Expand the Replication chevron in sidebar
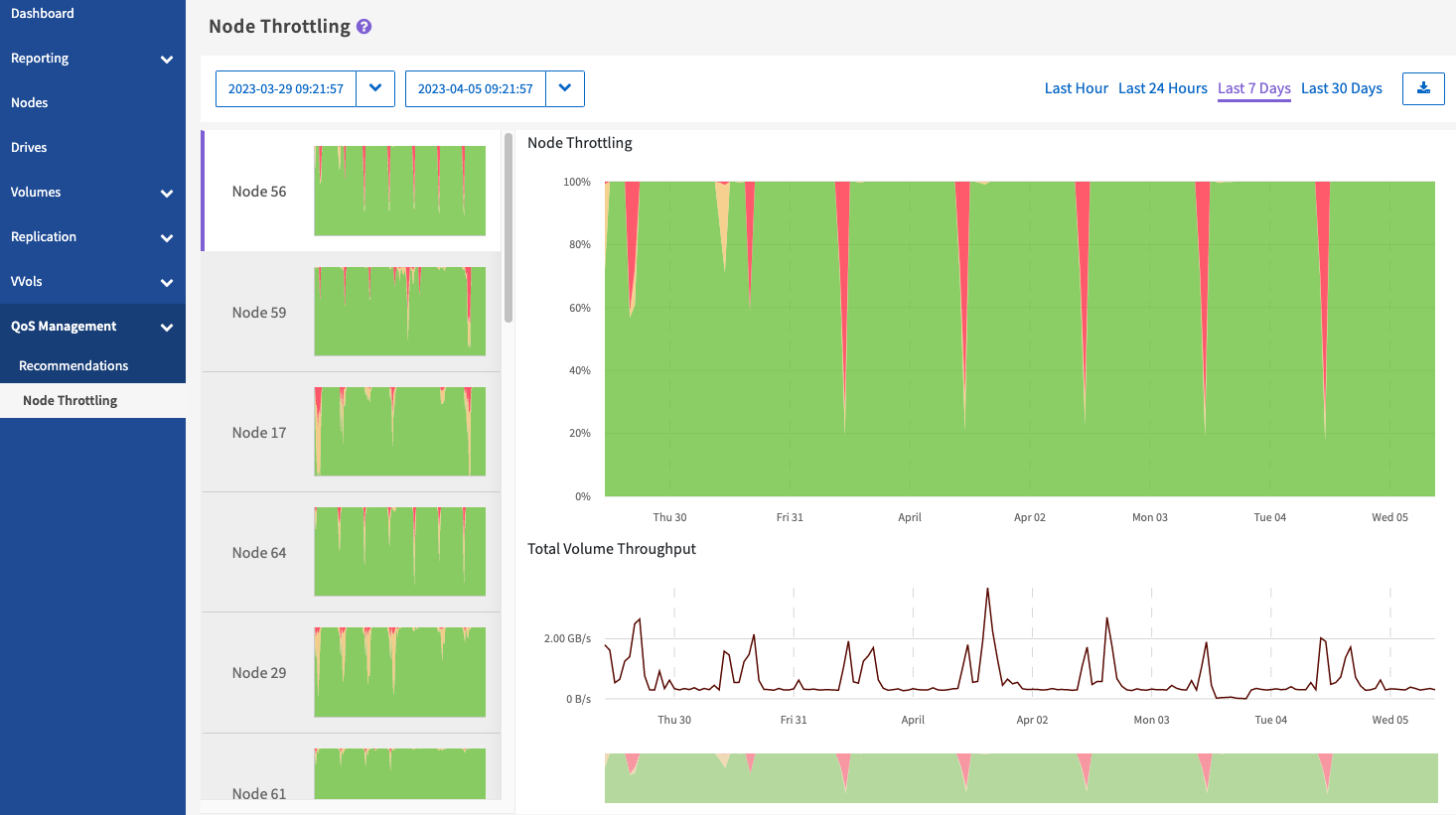The height and width of the screenshot is (815, 1456). (x=167, y=237)
